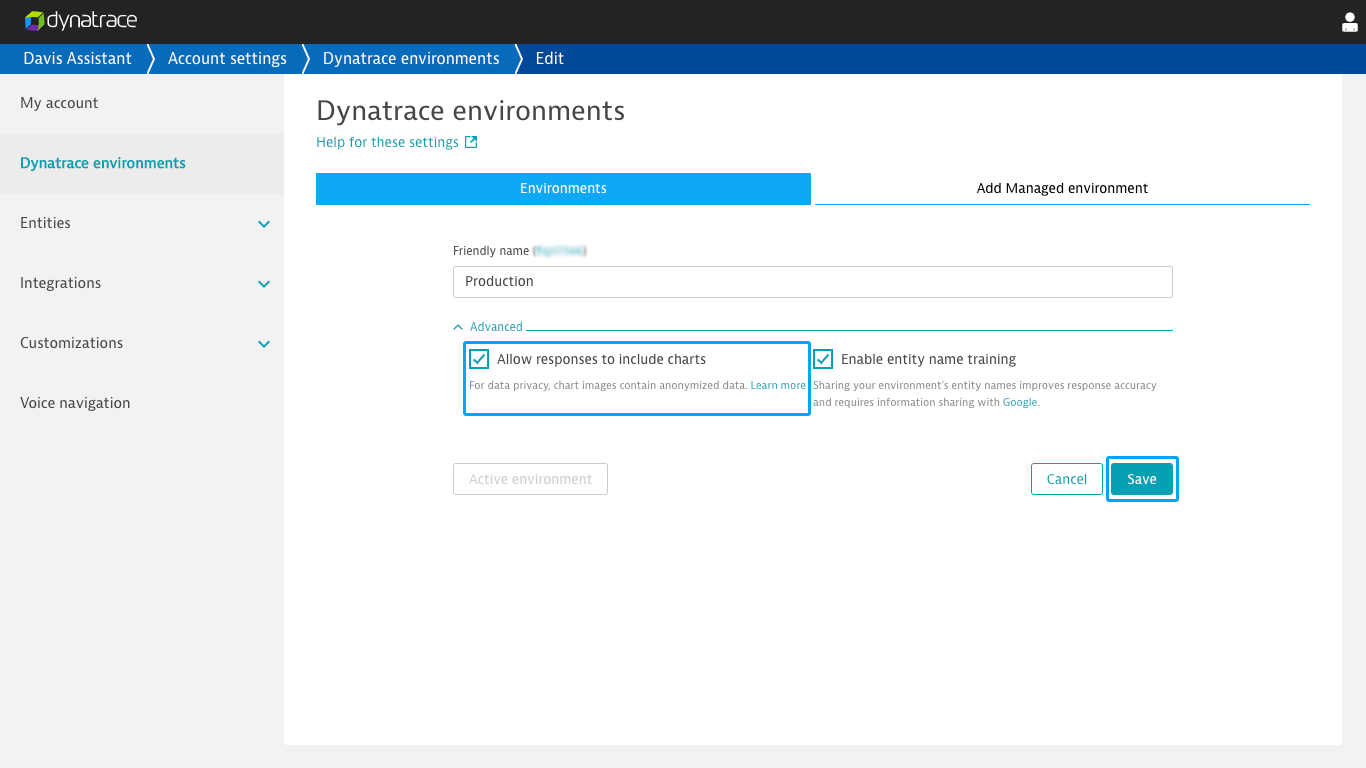Click Dynatrace environments breadcrumb
Viewport: 1366px width, 768px height.
click(x=411, y=58)
